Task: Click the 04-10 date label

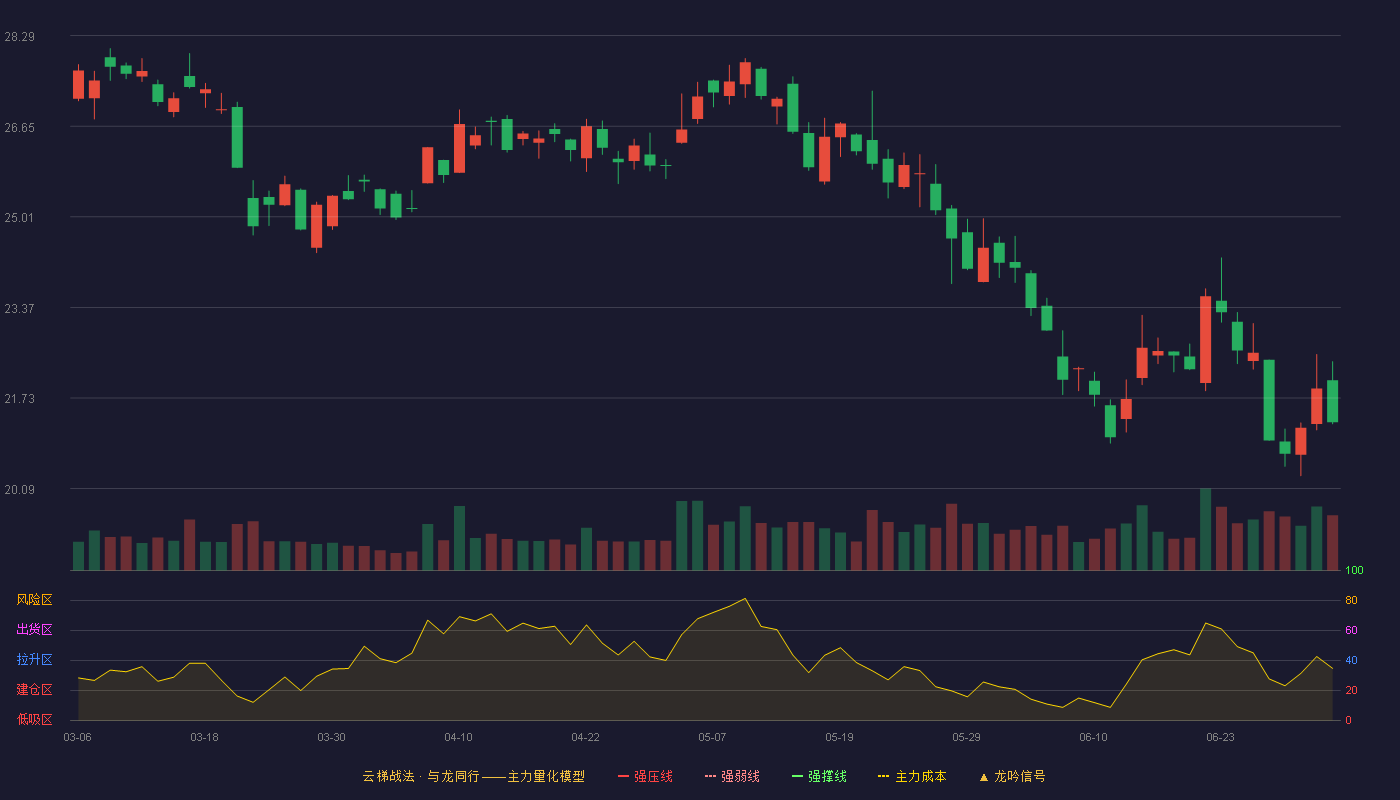Action: (459, 737)
